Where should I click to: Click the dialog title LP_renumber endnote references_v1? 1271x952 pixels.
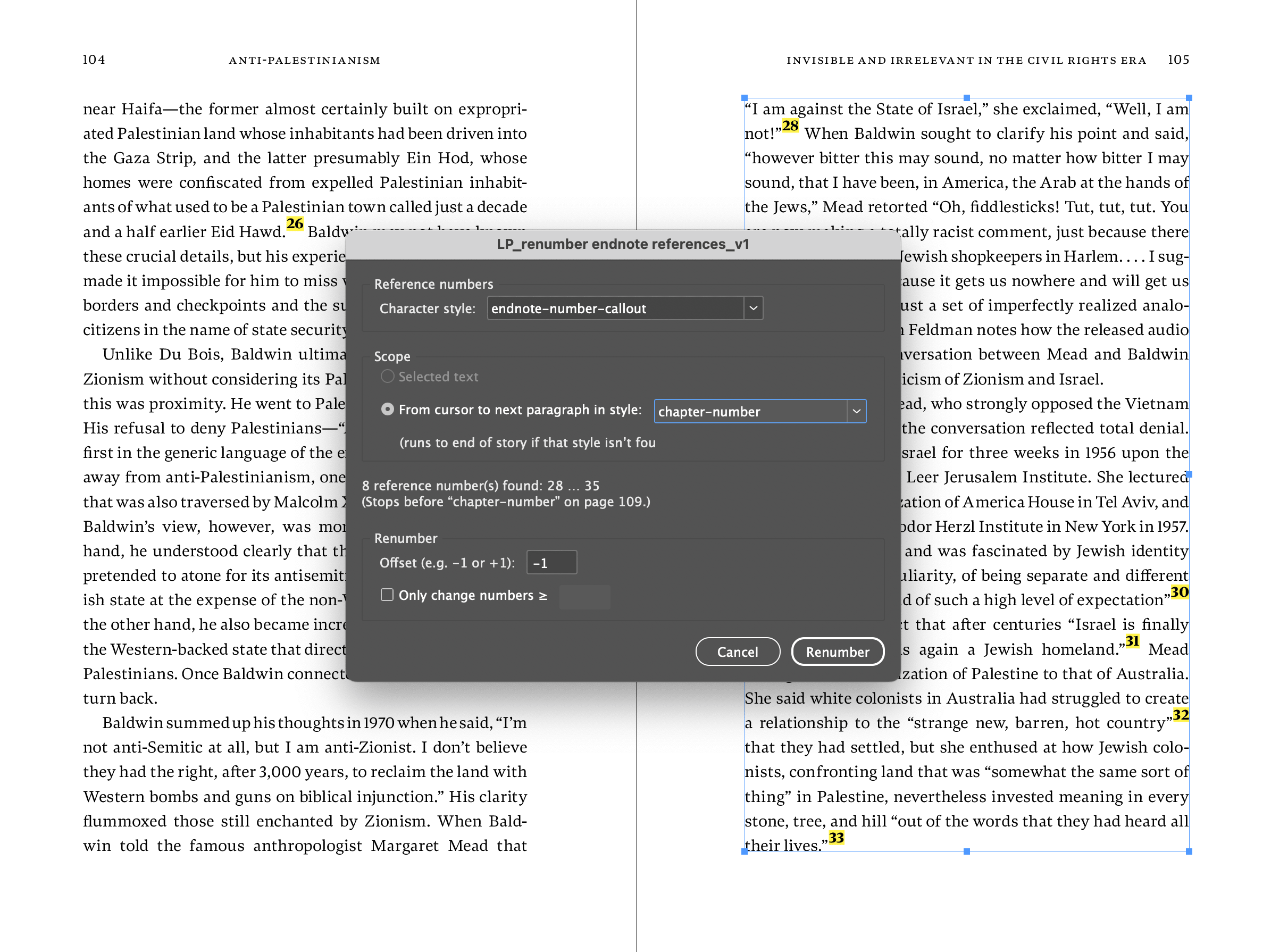pyautogui.click(x=622, y=244)
